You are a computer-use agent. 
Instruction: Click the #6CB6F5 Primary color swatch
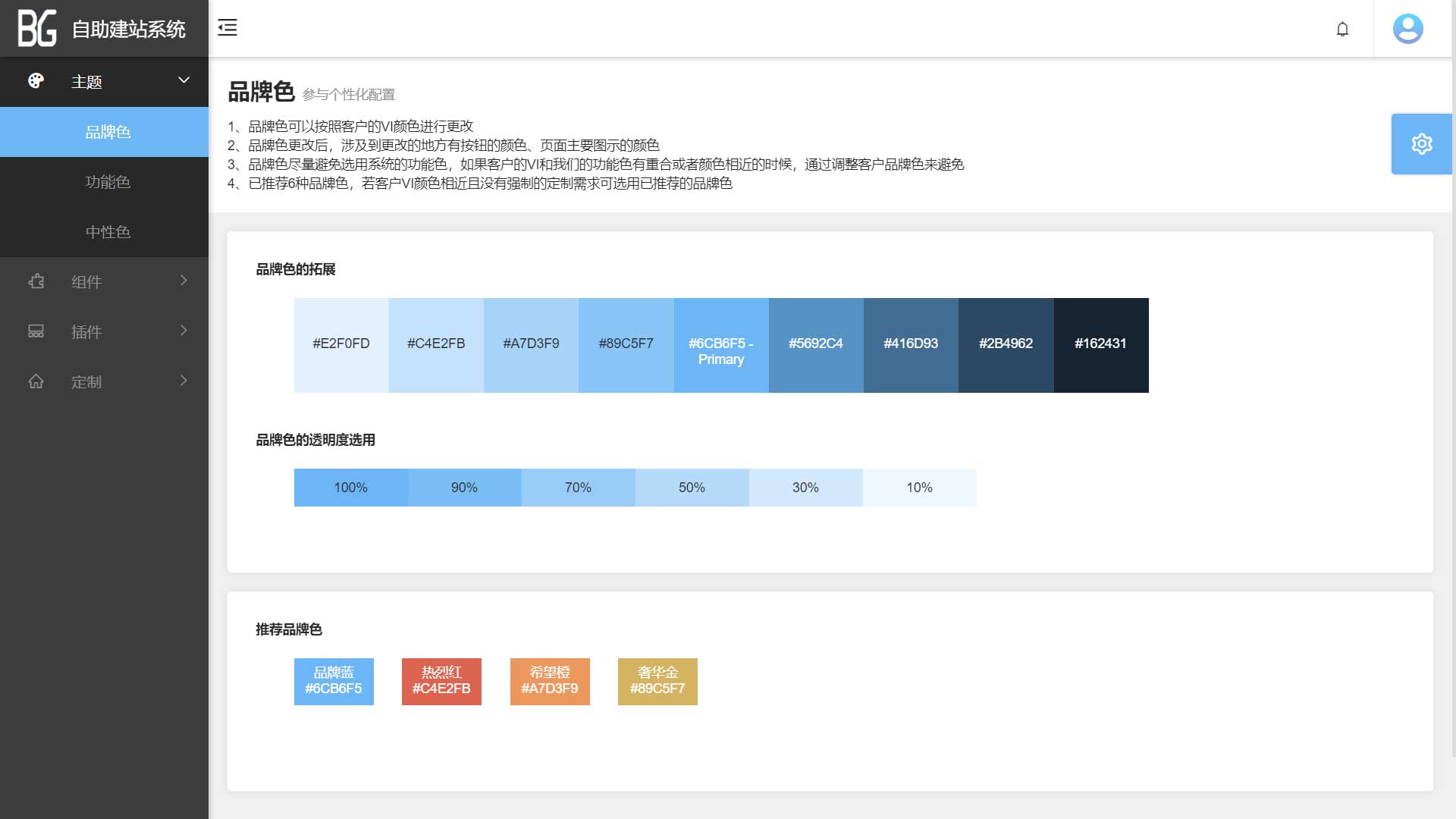pyautogui.click(x=720, y=346)
